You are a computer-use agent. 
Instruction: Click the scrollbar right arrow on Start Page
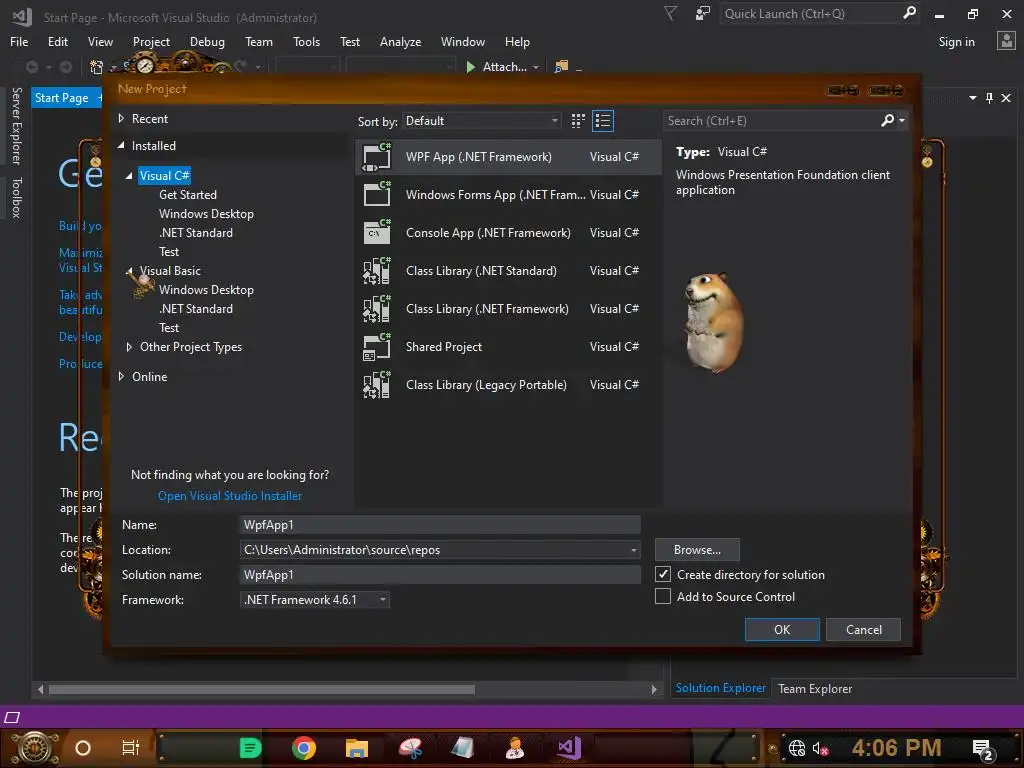pyautogui.click(x=654, y=690)
